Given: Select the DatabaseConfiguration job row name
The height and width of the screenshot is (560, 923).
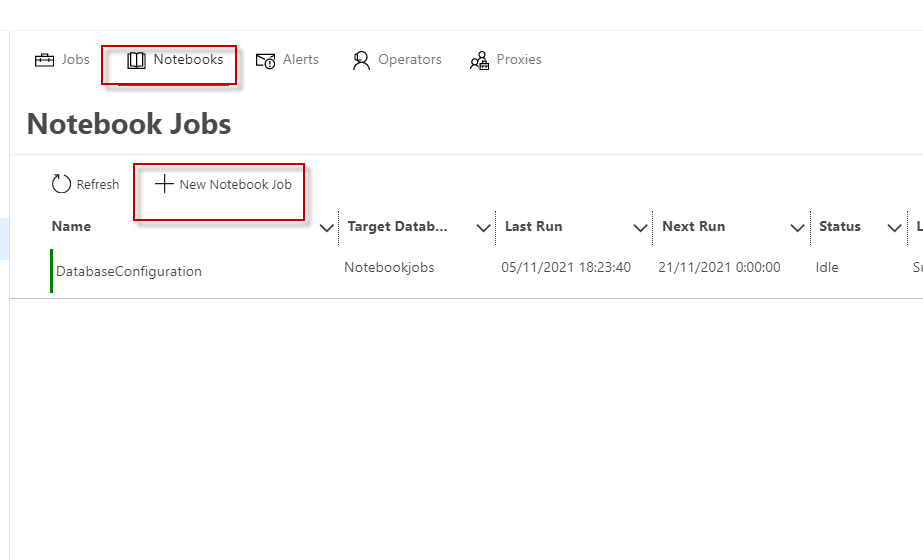Looking at the screenshot, I should point(129,271).
